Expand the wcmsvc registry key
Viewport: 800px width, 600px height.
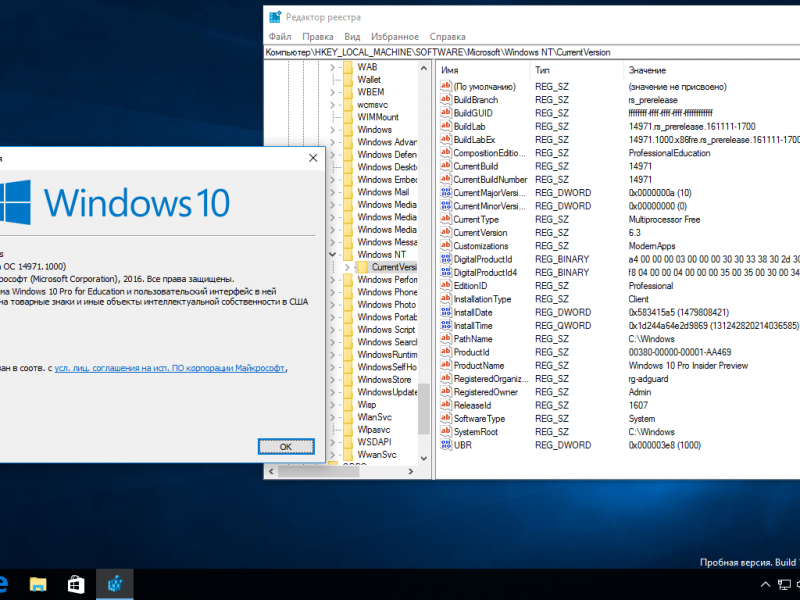333,105
